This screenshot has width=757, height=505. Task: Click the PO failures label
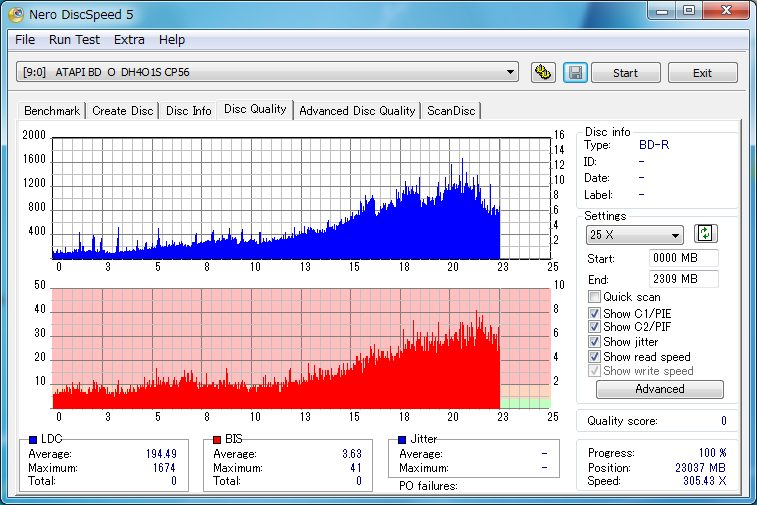(x=428, y=486)
